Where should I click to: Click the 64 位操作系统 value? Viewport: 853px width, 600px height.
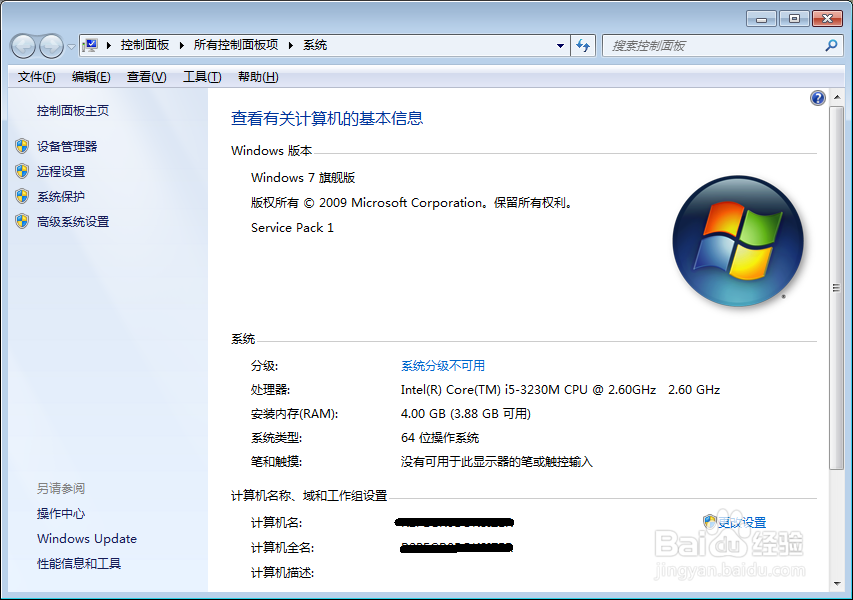pos(440,438)
